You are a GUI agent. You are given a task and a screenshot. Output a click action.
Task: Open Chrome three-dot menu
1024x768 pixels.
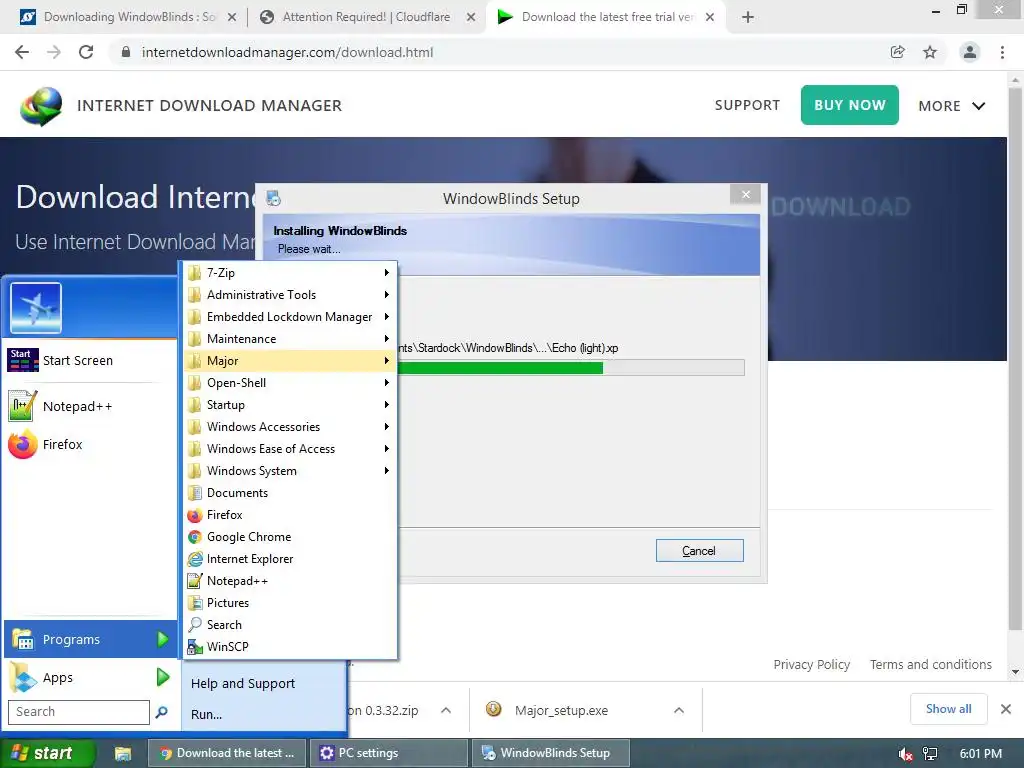pyautogui.click(x=1002, y=52)
